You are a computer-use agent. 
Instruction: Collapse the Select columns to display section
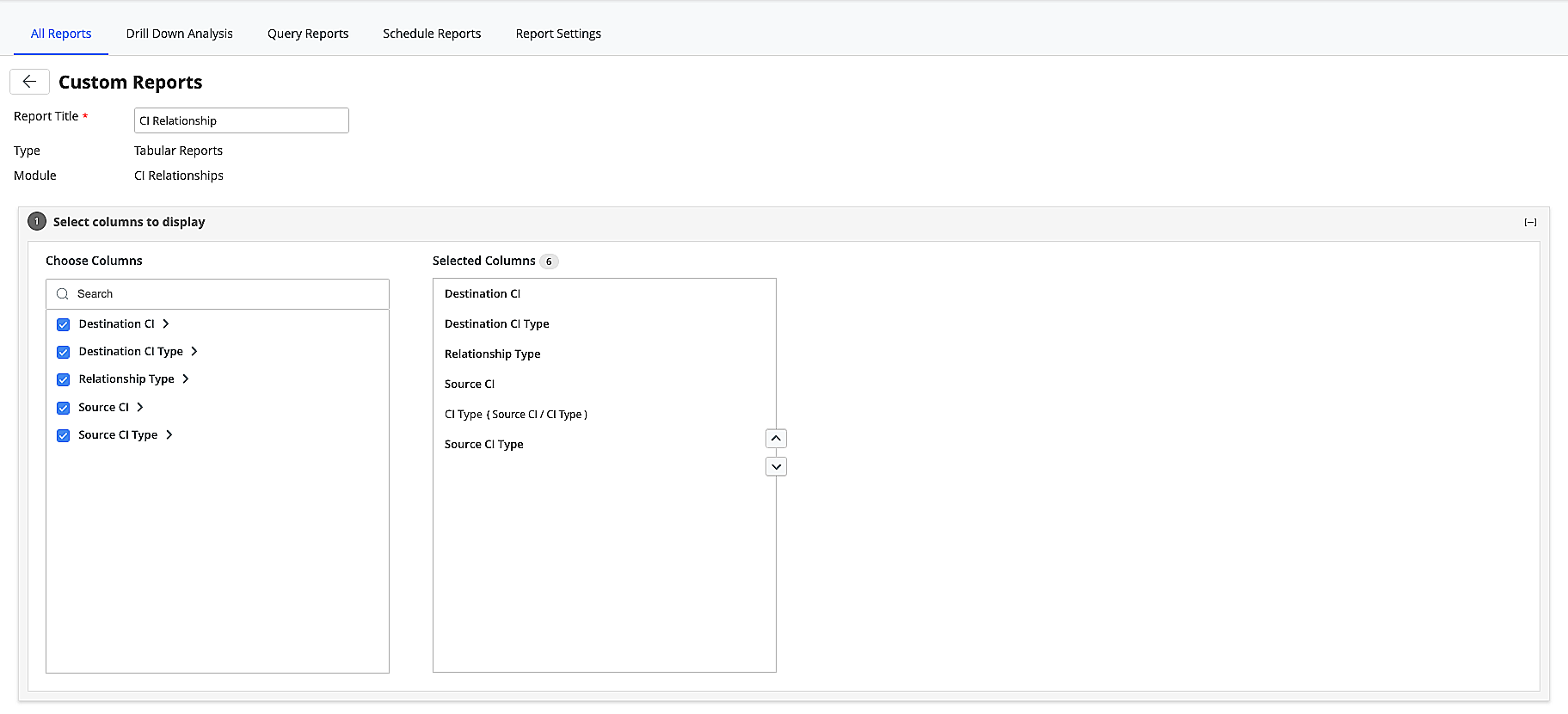[1530, 222]
